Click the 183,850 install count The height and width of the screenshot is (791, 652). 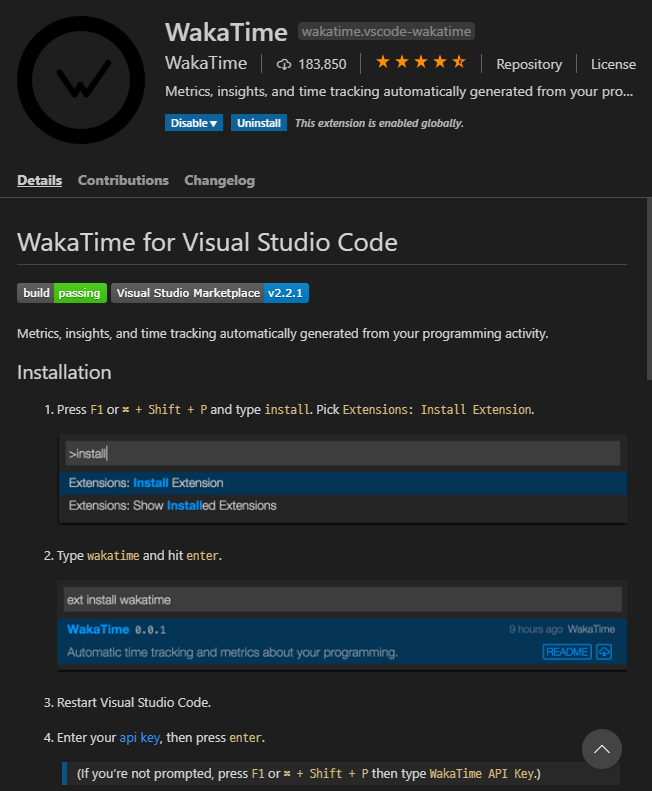tap(322, 64)
